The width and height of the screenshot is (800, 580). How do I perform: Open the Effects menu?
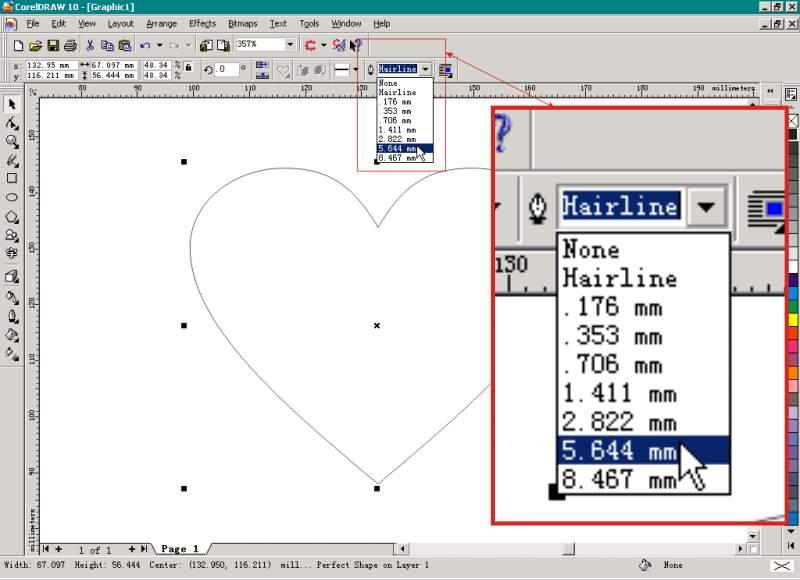202,23
